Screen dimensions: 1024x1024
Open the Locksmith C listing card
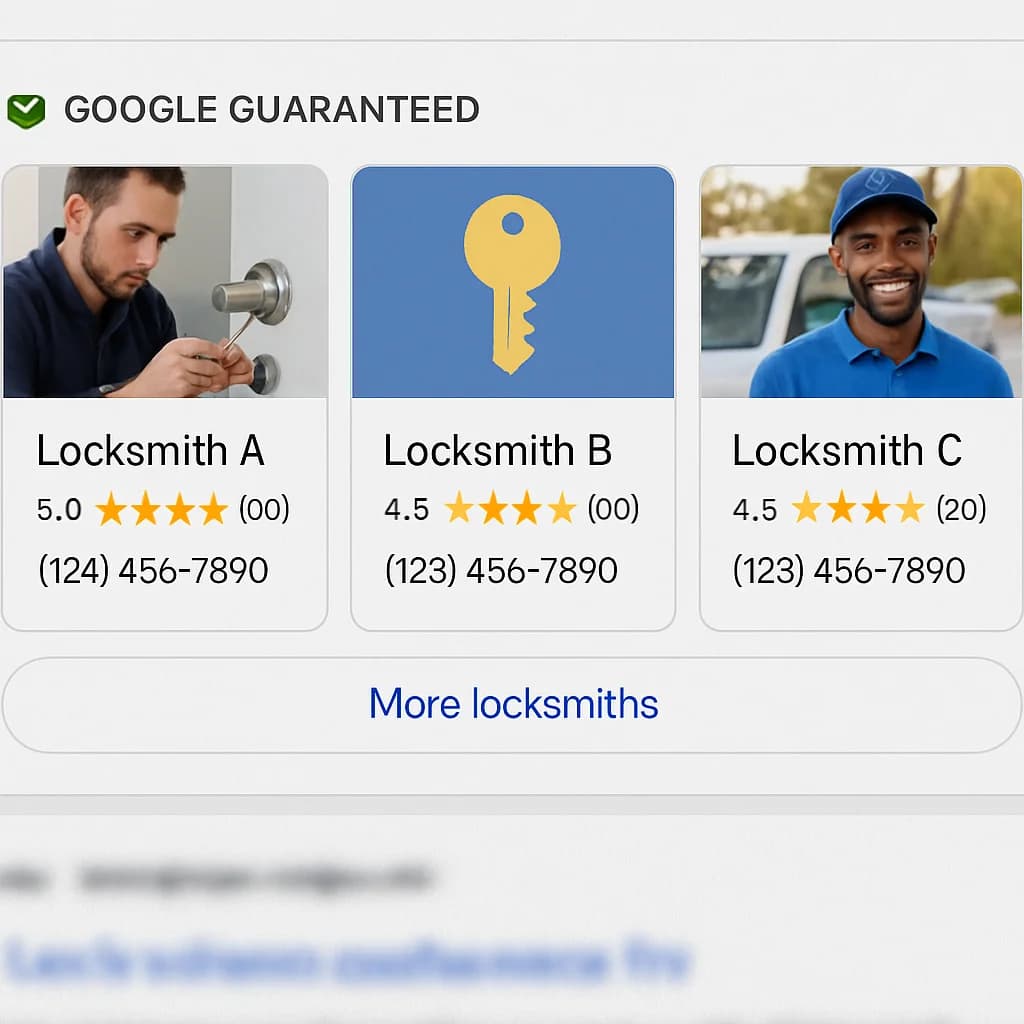[x=860, y=395]
